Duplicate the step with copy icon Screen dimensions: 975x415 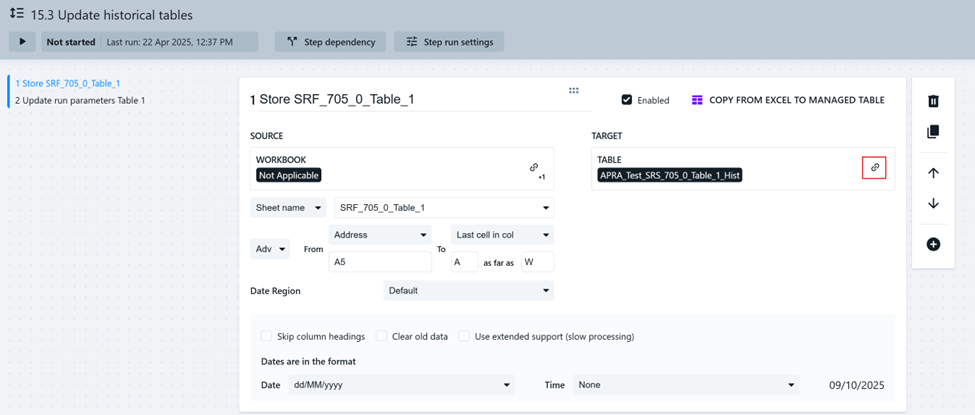pyautogui.click(x=933, y=132)
